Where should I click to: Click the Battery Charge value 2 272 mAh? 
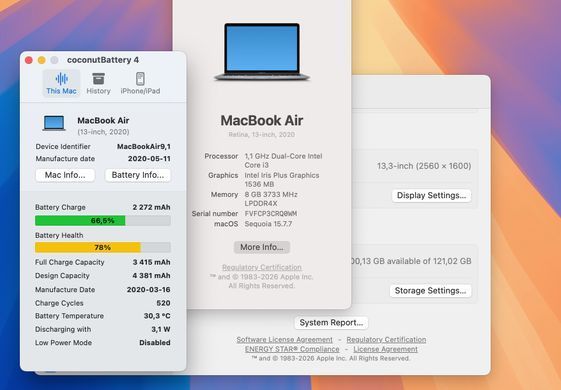[x=151, y=208]
